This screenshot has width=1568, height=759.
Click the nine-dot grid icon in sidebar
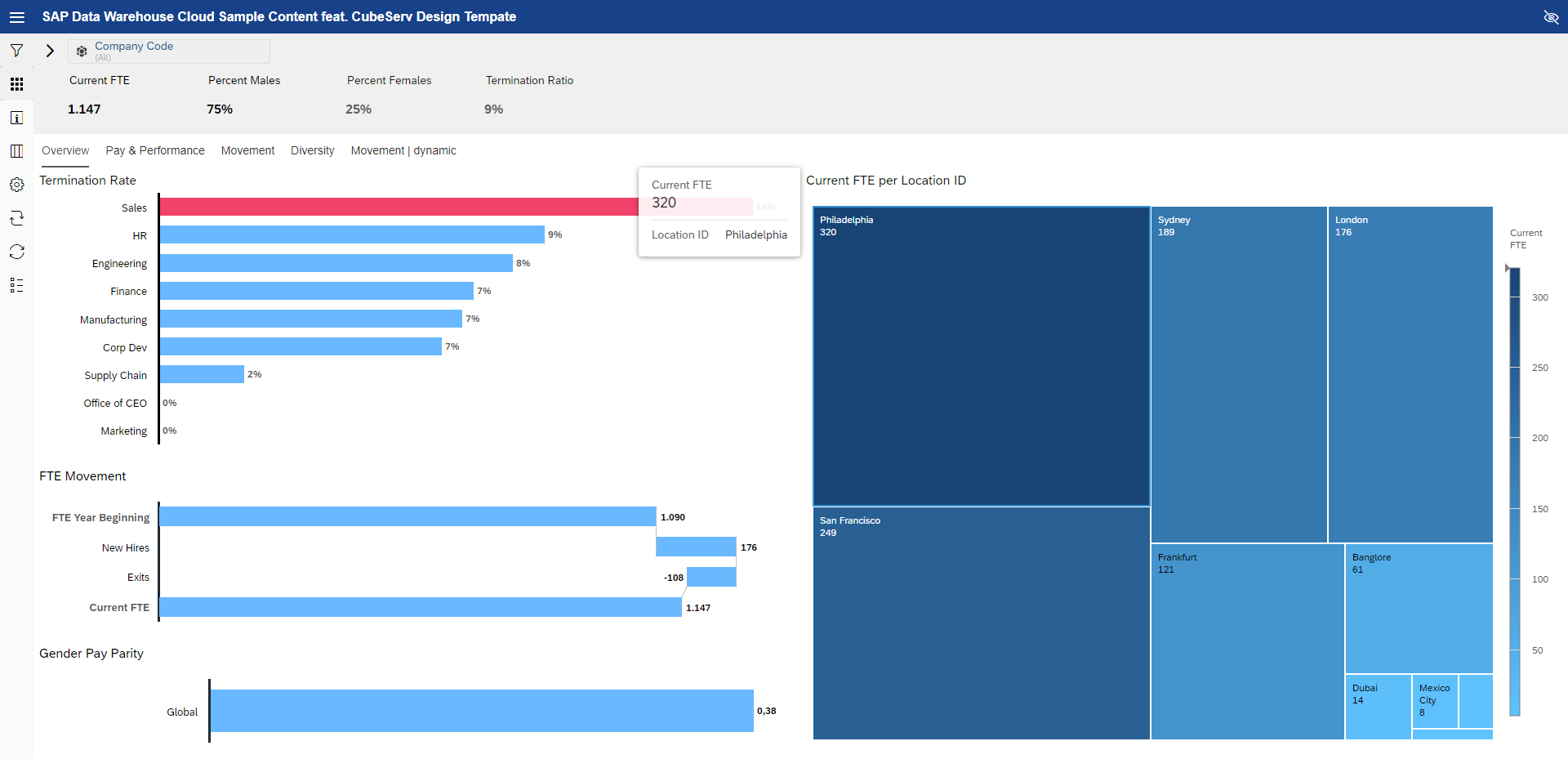click(x=16, y=84)
